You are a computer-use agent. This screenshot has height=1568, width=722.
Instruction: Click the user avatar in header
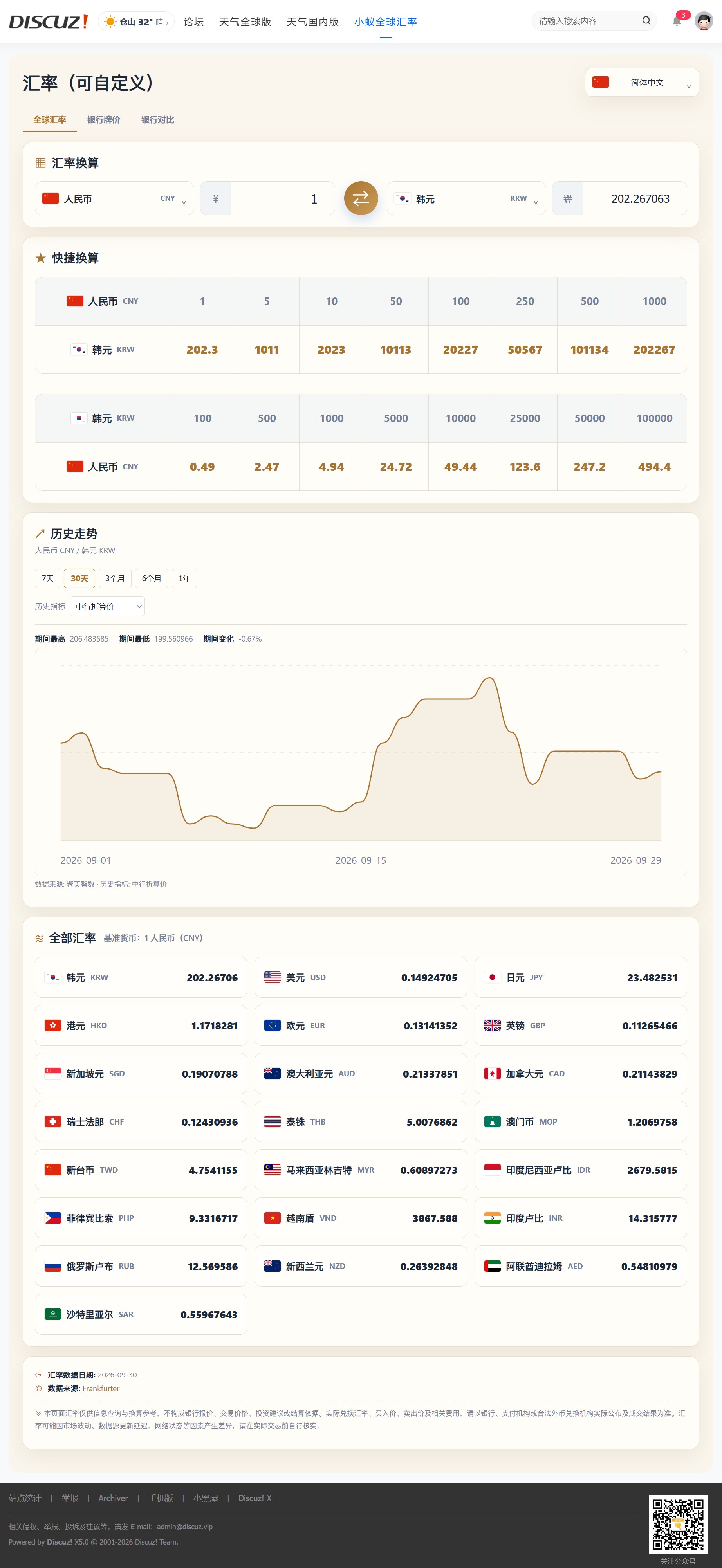pos(704,21)
